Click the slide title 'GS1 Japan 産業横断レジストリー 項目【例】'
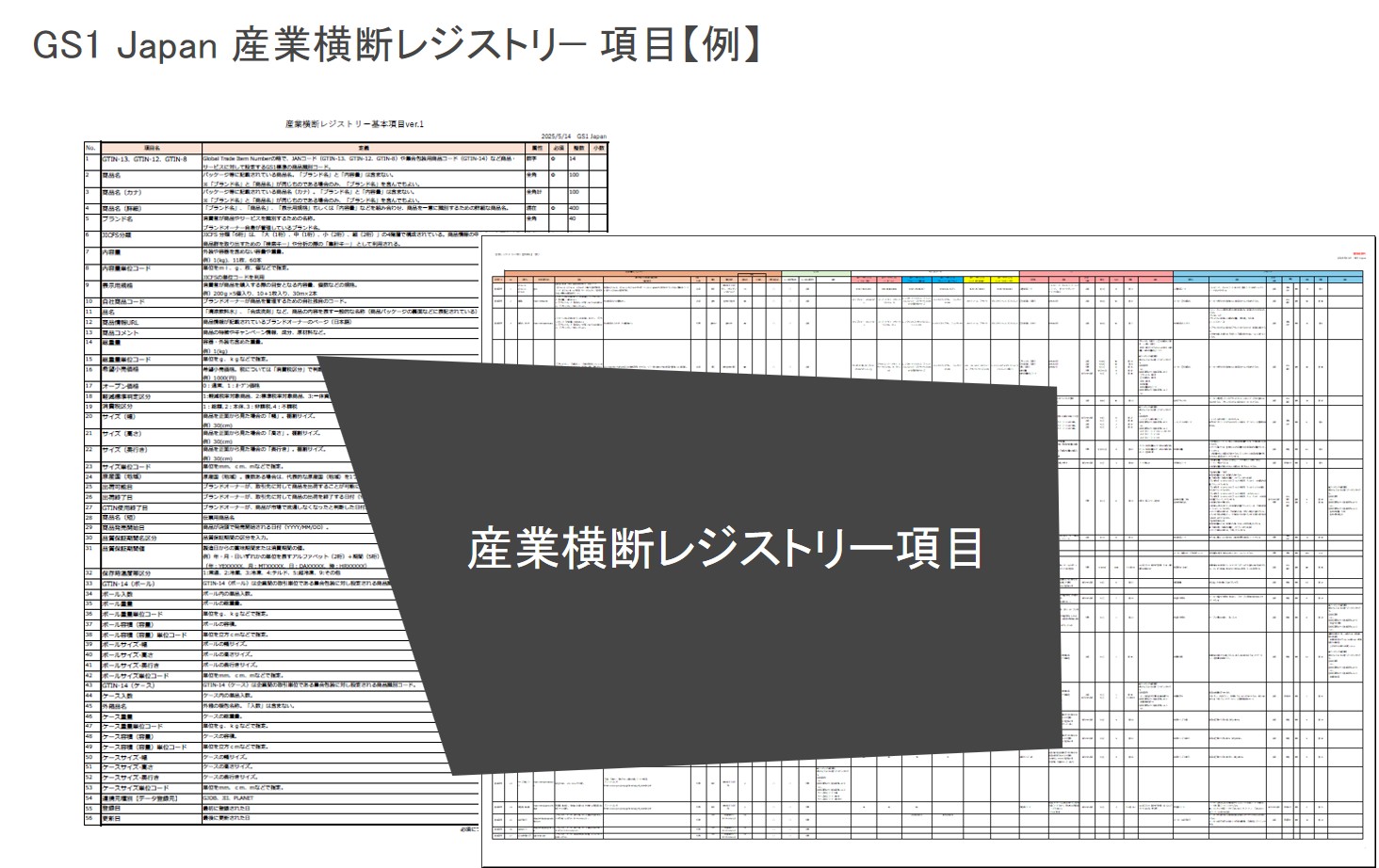This screenshot has height=868, width=1379. [397, 45]
